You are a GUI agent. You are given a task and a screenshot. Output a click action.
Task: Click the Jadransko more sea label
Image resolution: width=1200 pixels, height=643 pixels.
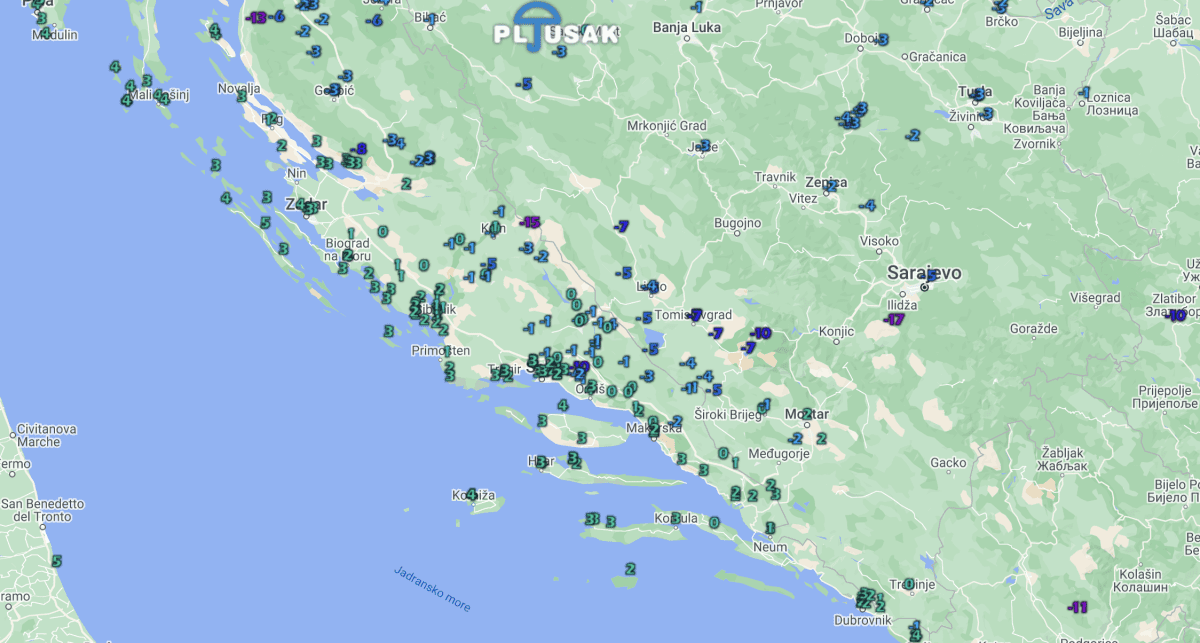click(431, 588)
